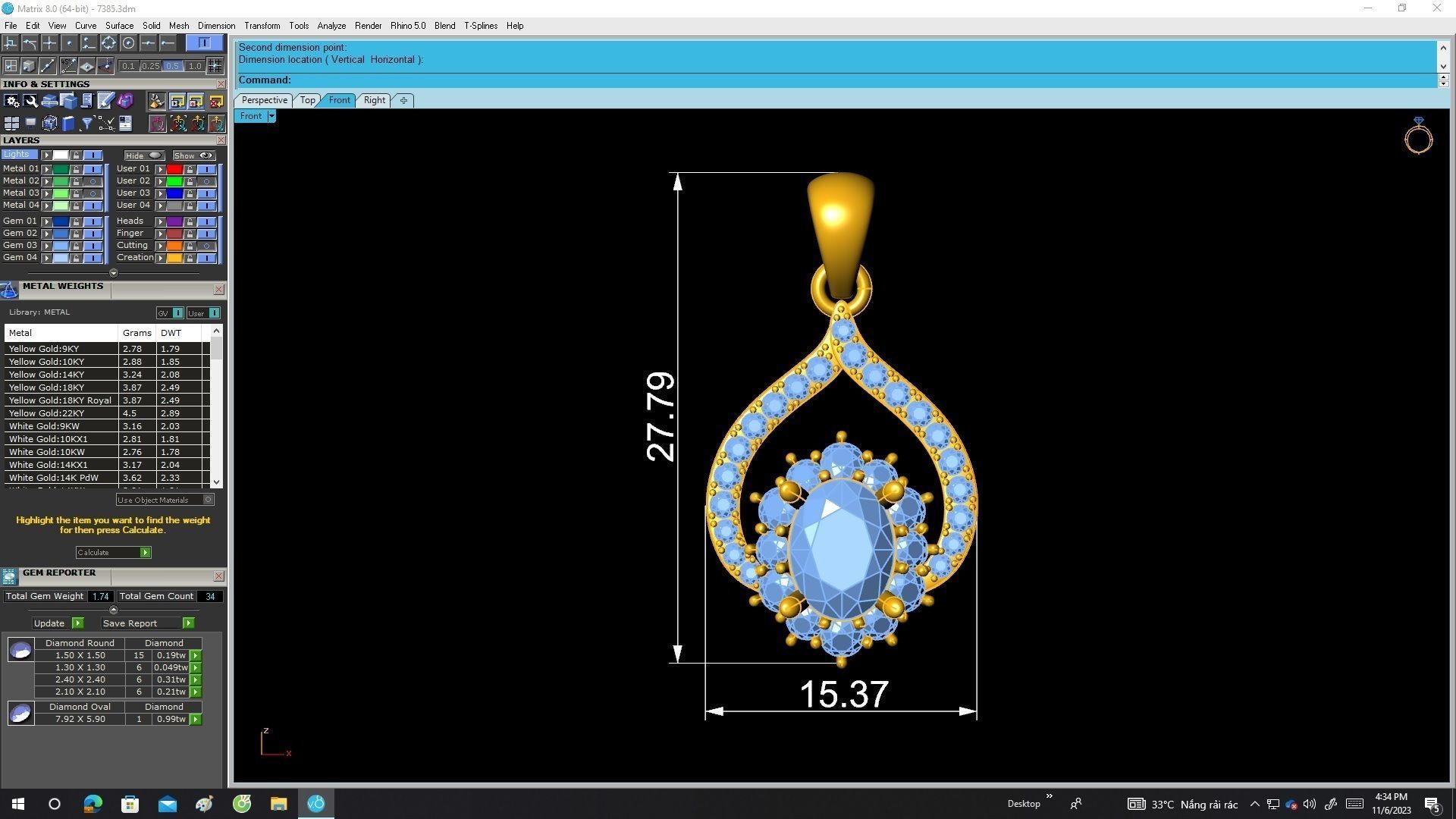Click the four viewport layout icon
The image size is (1456, 819).
[x=11, y=123]
